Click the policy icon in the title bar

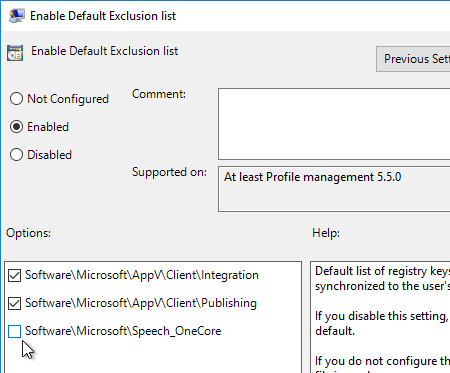[x=16, y=16]
